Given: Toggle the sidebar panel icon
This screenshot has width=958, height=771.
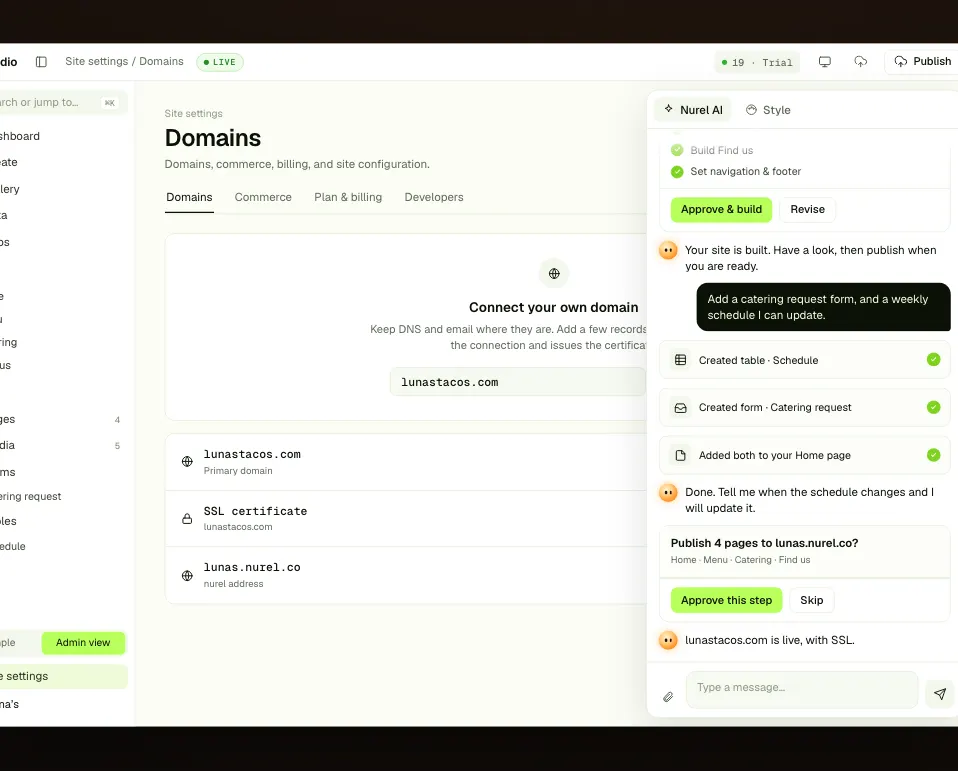Looking at the screenshot, I should (41, 62).
